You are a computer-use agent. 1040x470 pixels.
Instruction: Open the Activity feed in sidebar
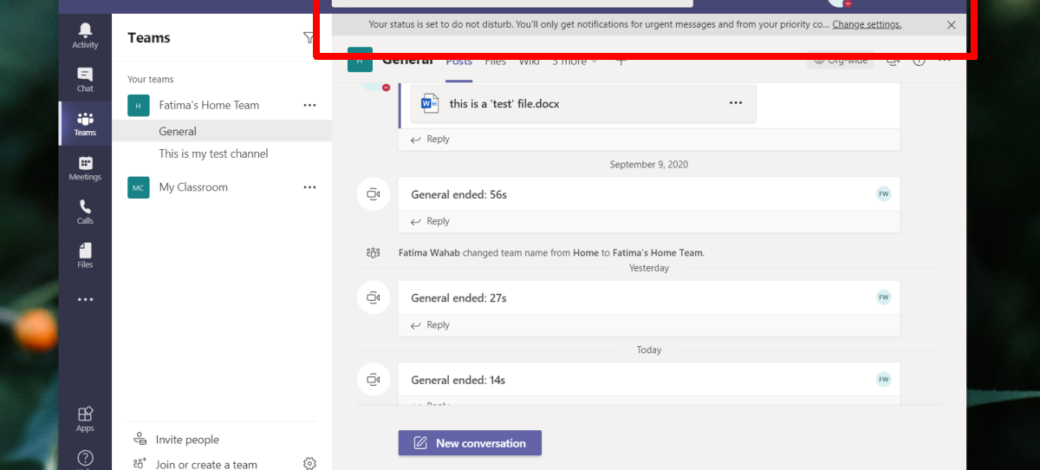(85, 35)
